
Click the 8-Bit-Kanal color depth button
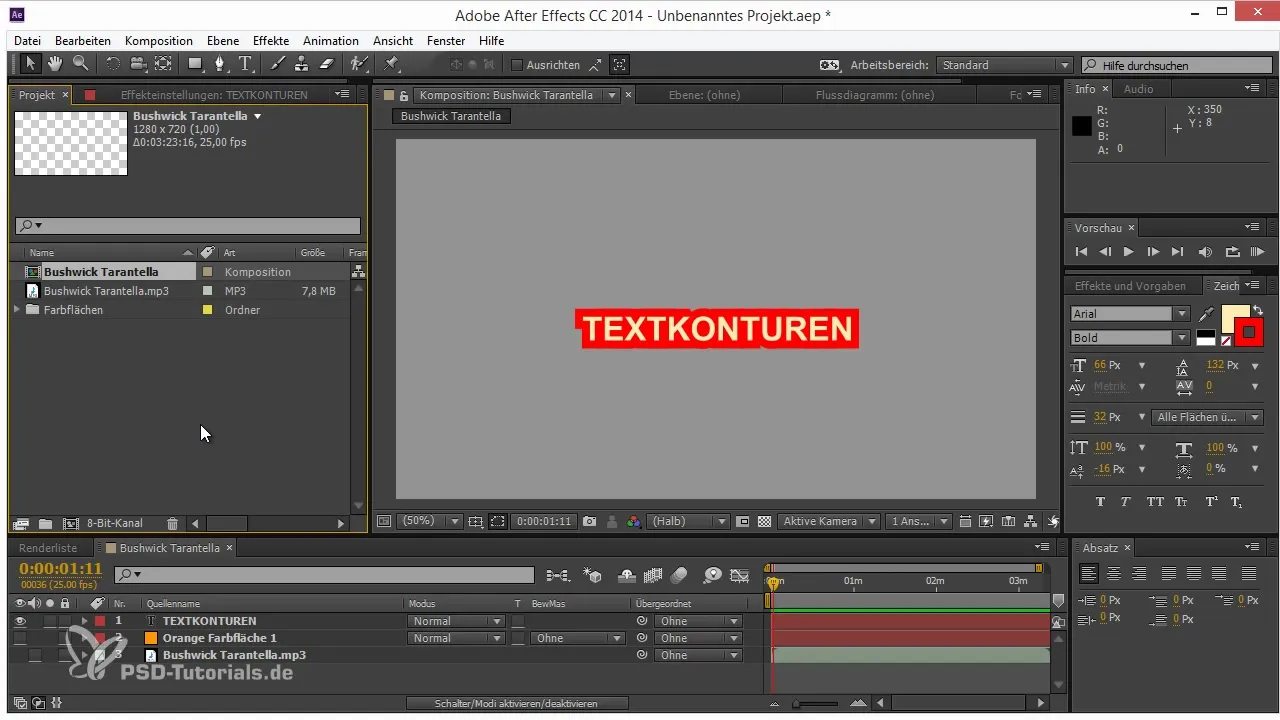115,523
